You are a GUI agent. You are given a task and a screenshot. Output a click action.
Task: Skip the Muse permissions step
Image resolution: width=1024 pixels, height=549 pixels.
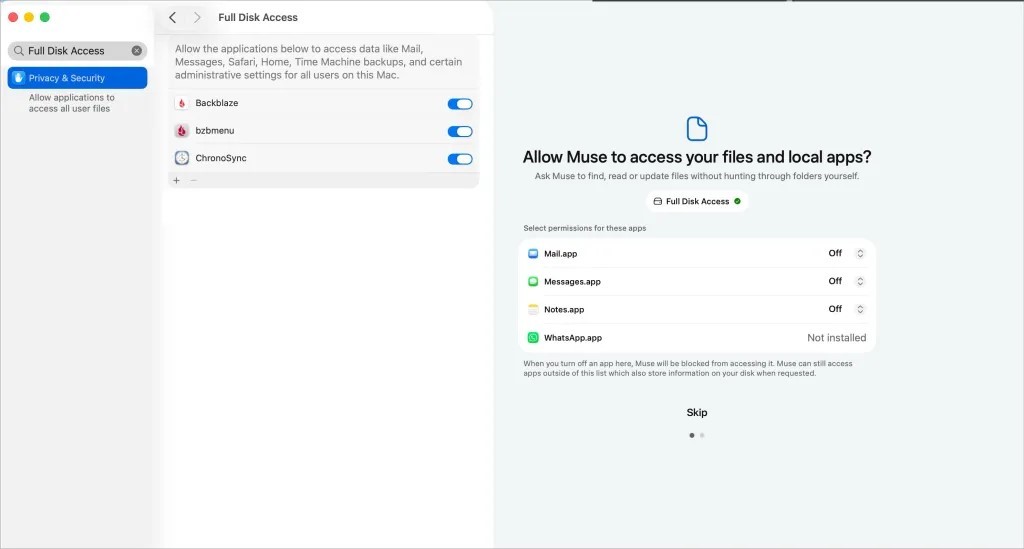coord(697,413)
